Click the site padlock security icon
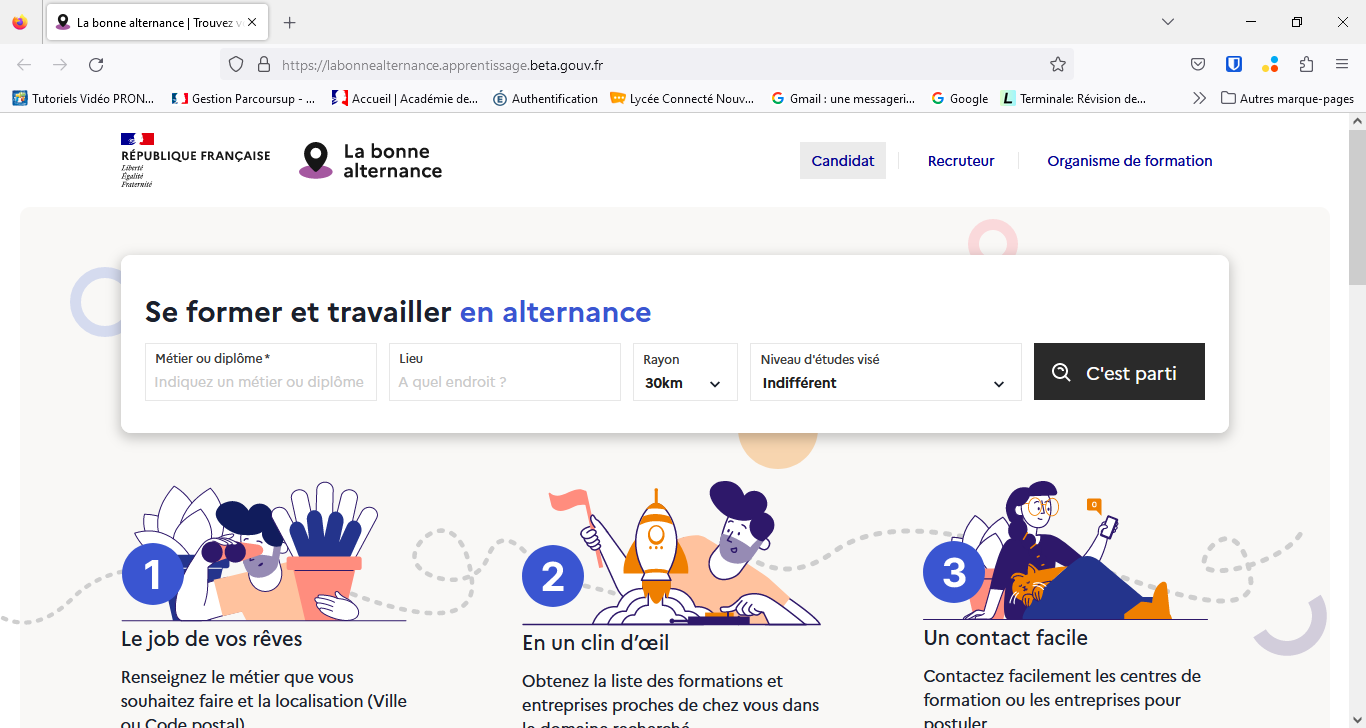 264,65
